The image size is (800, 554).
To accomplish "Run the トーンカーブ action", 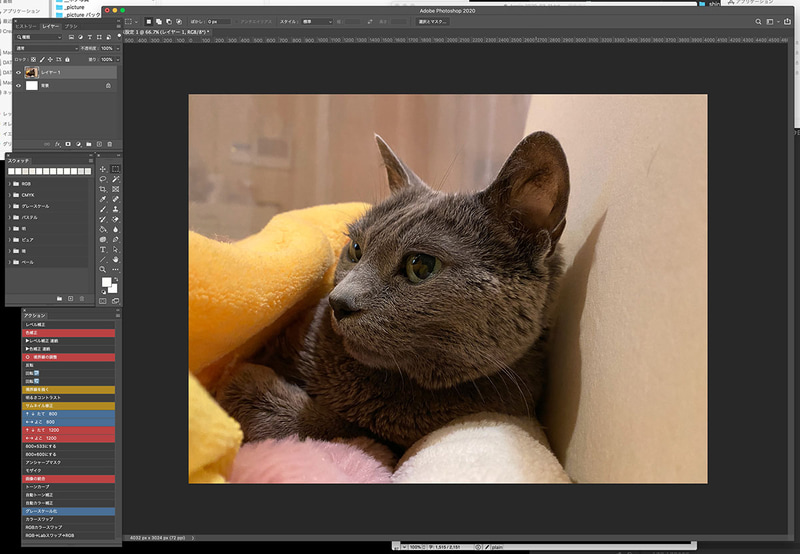I will tap(69, 487).
